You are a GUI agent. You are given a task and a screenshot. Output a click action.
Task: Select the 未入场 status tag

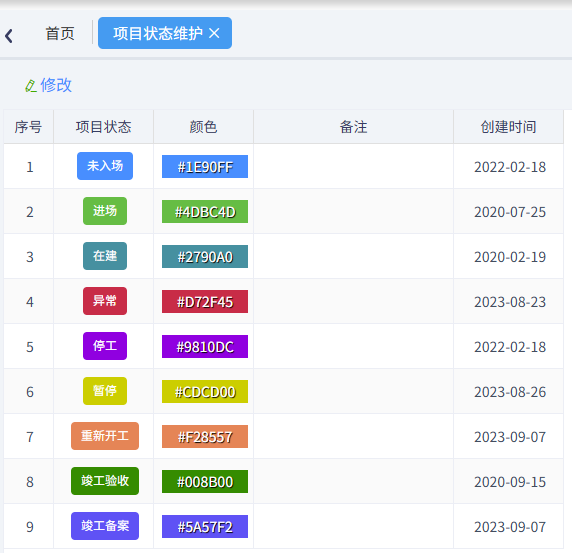105,166
